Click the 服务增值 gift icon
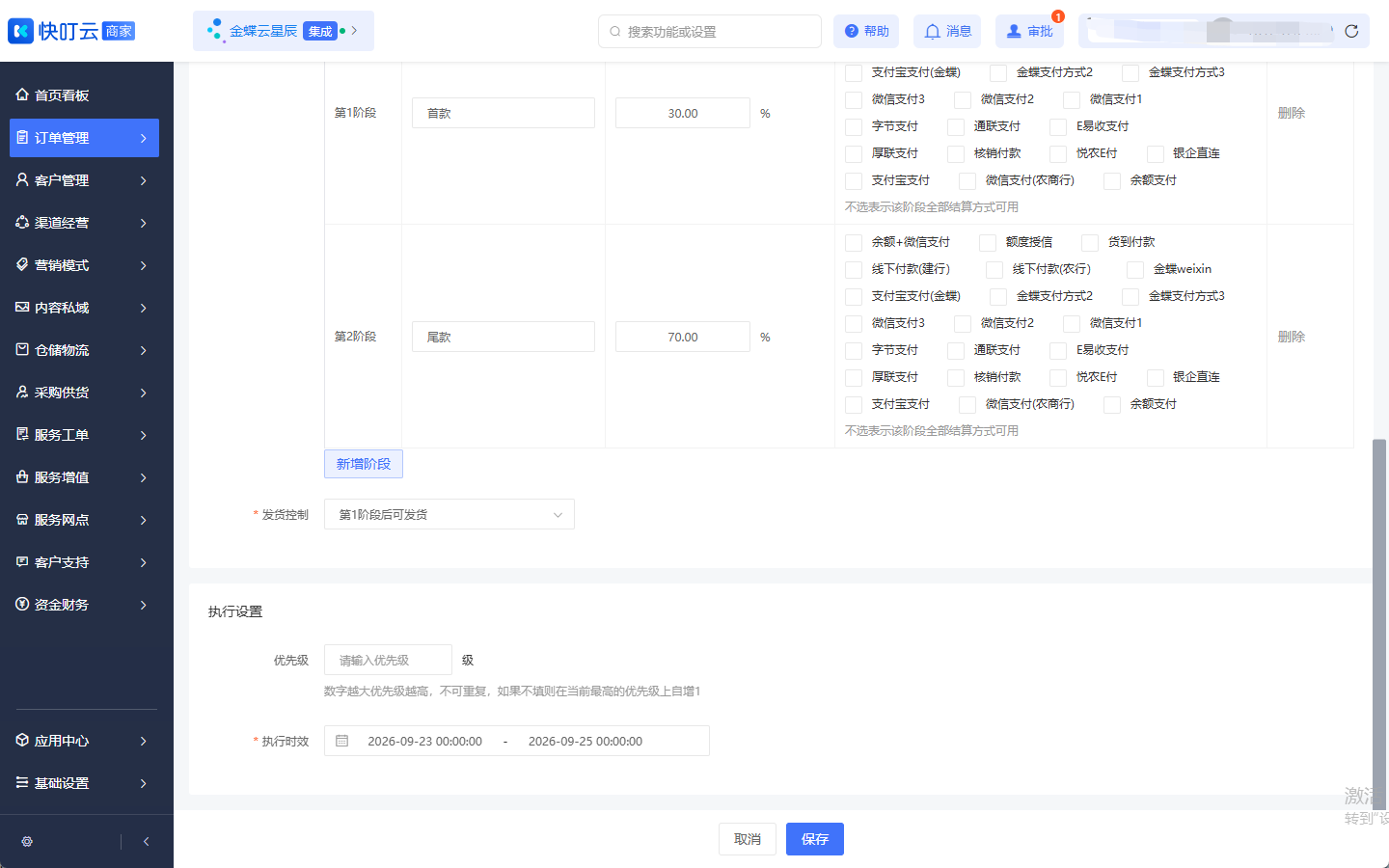Screen dimensions: 1389x868 pyautogui.click(x=22, y=477)
